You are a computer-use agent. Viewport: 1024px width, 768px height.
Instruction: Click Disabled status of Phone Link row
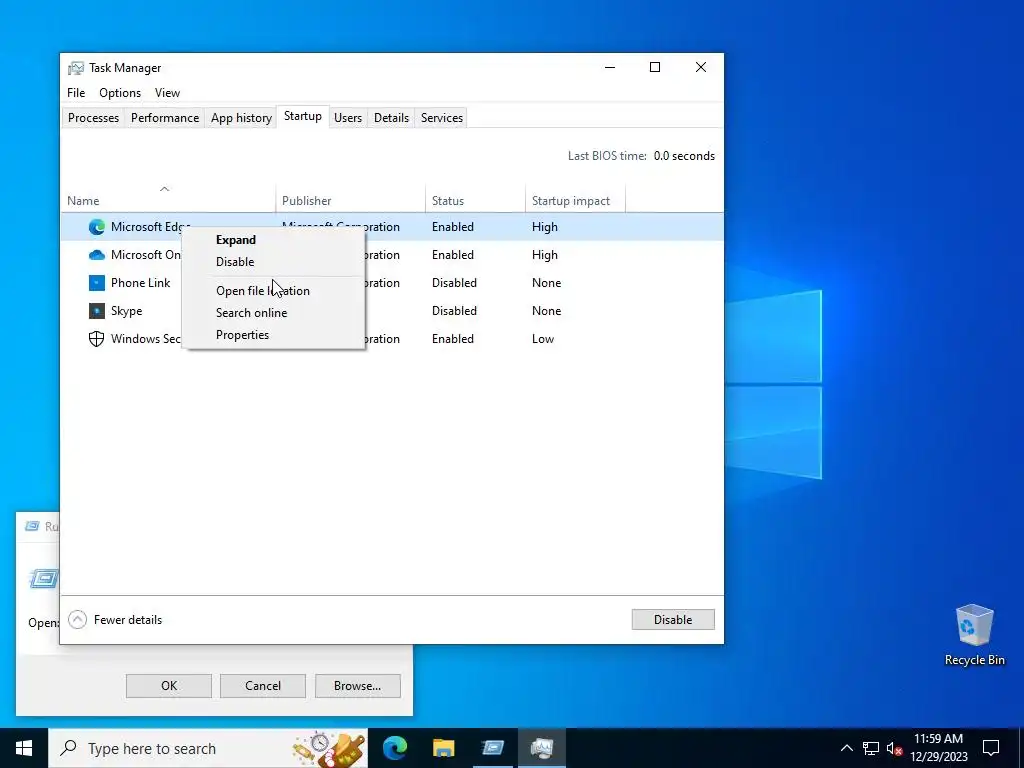point(454,283)
